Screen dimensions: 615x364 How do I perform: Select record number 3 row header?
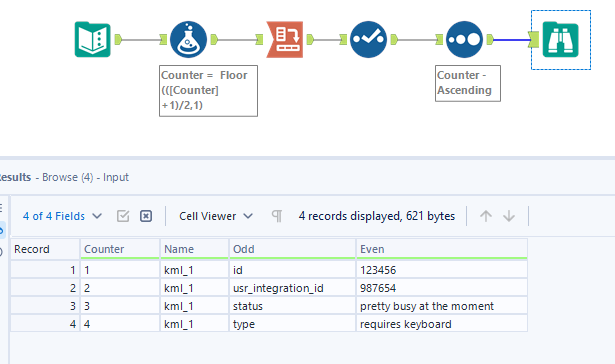(x=45, y=306)
